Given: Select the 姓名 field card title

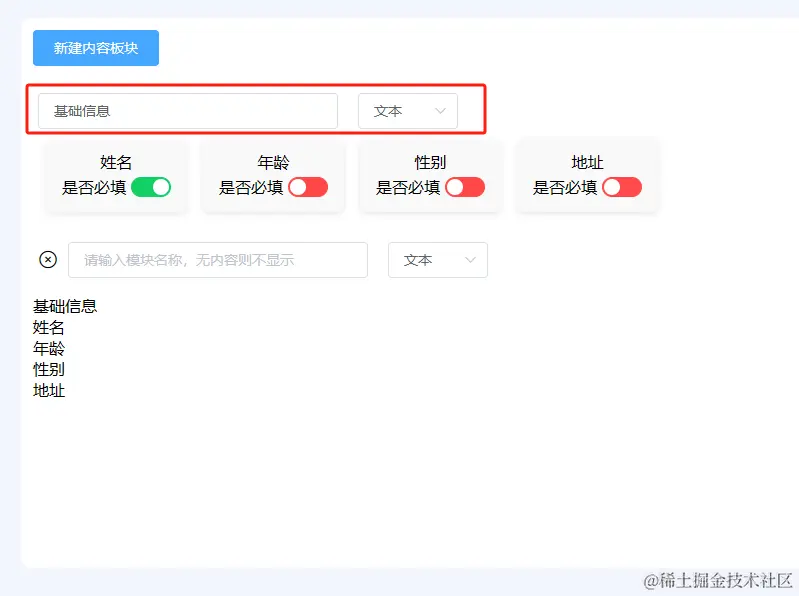Looking at the screenshot, I should pyautogui.click(x=116, y=162).
